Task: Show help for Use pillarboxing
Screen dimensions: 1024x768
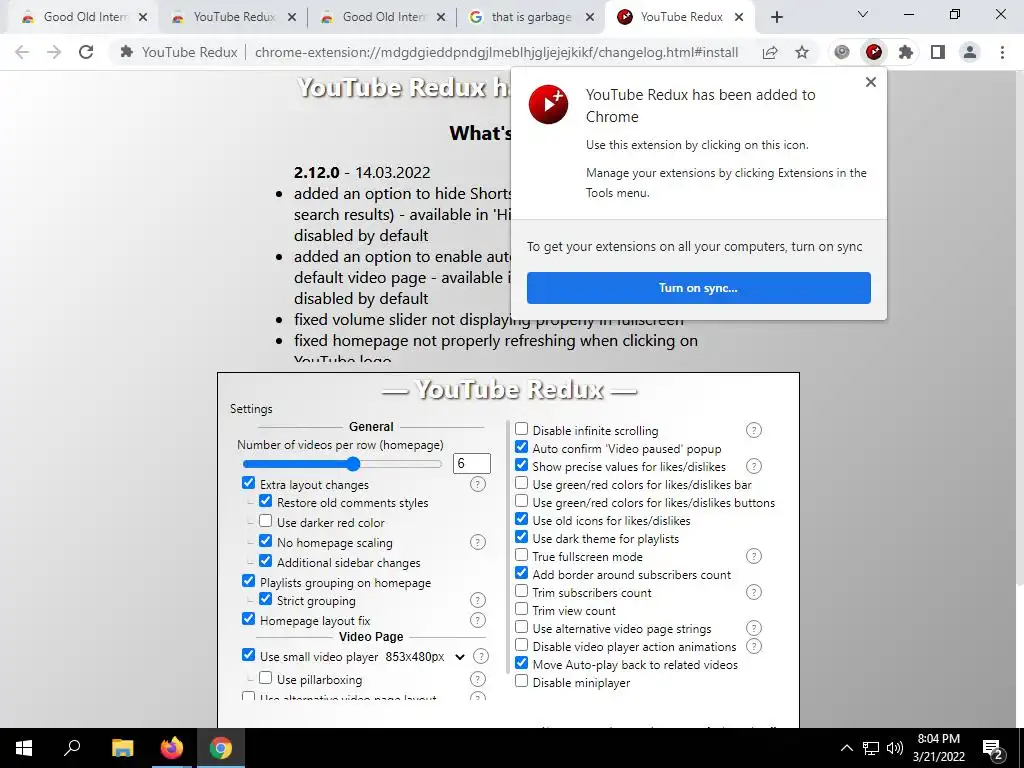Action: pyautogui.click(x=478, y=679)
